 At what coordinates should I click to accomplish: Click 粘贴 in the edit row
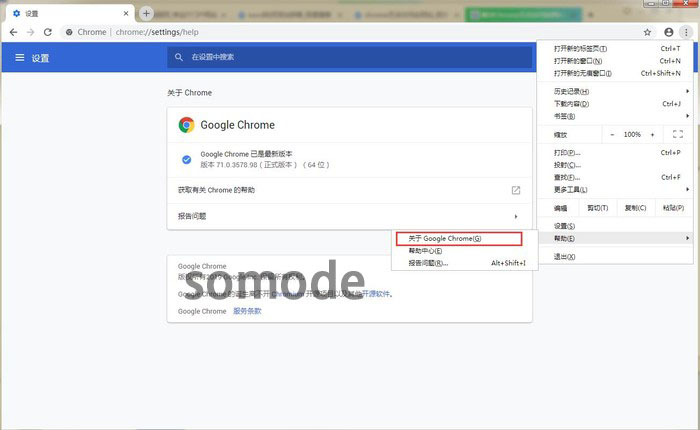674,208
